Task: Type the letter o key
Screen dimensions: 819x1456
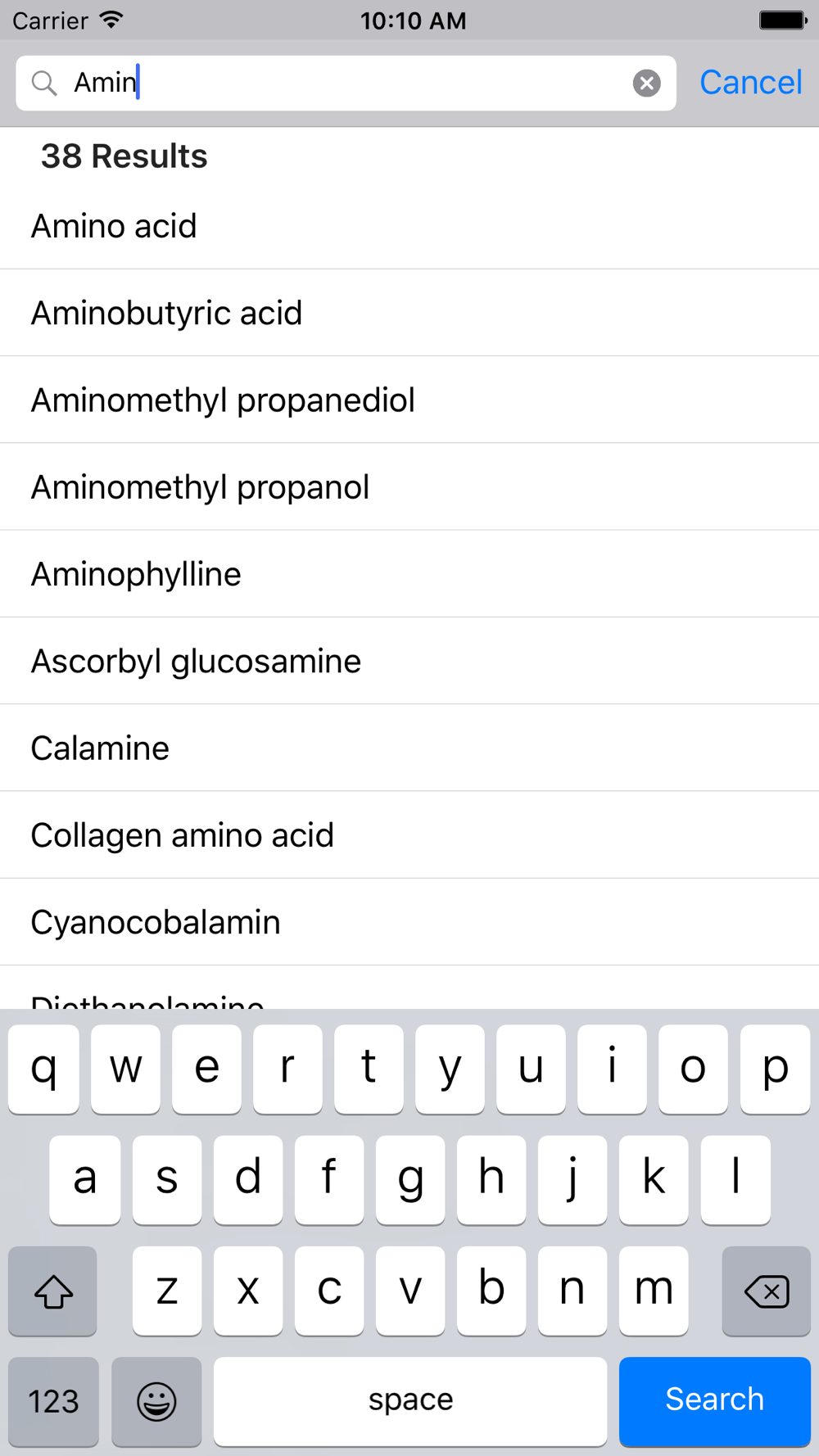Action: 693,1068
